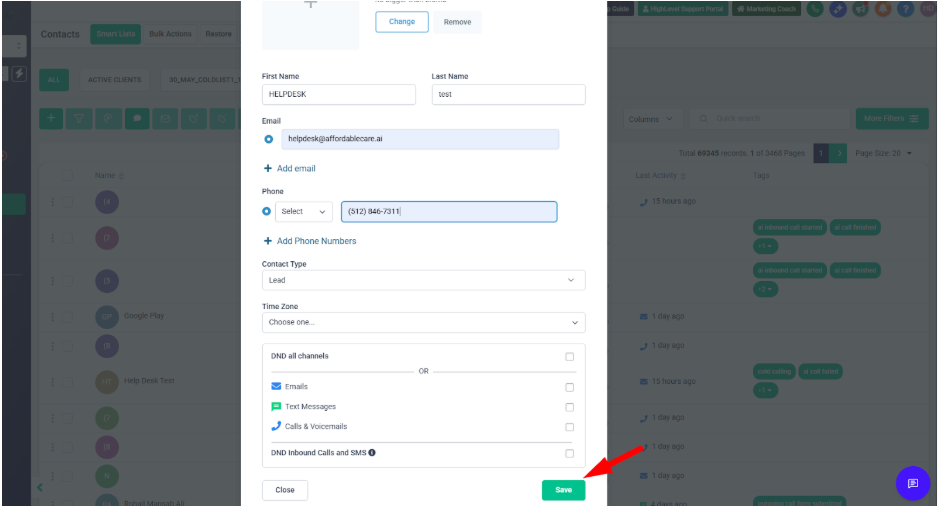
Task: Check the DND all channels checkbox
Action: [569, 356]
